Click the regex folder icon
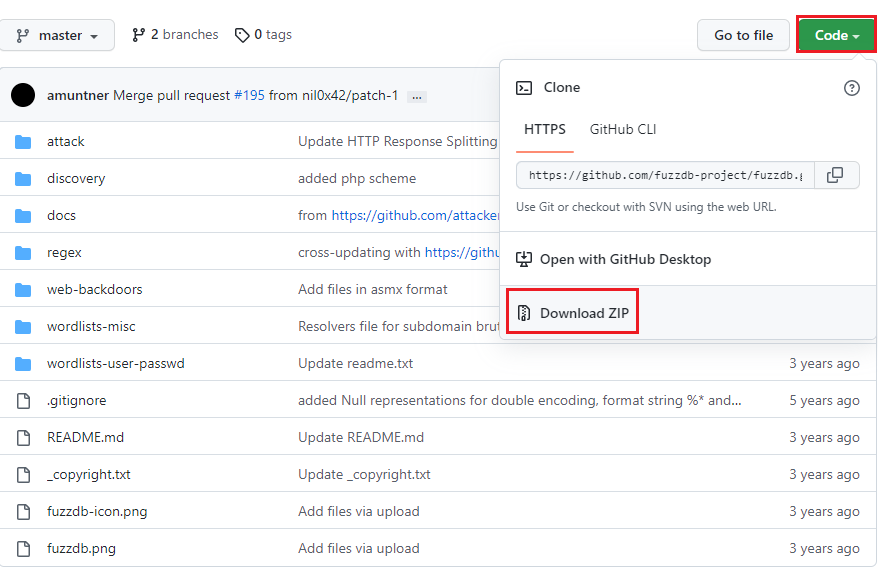This screenshot has height=568, width=878. point(23,253)
